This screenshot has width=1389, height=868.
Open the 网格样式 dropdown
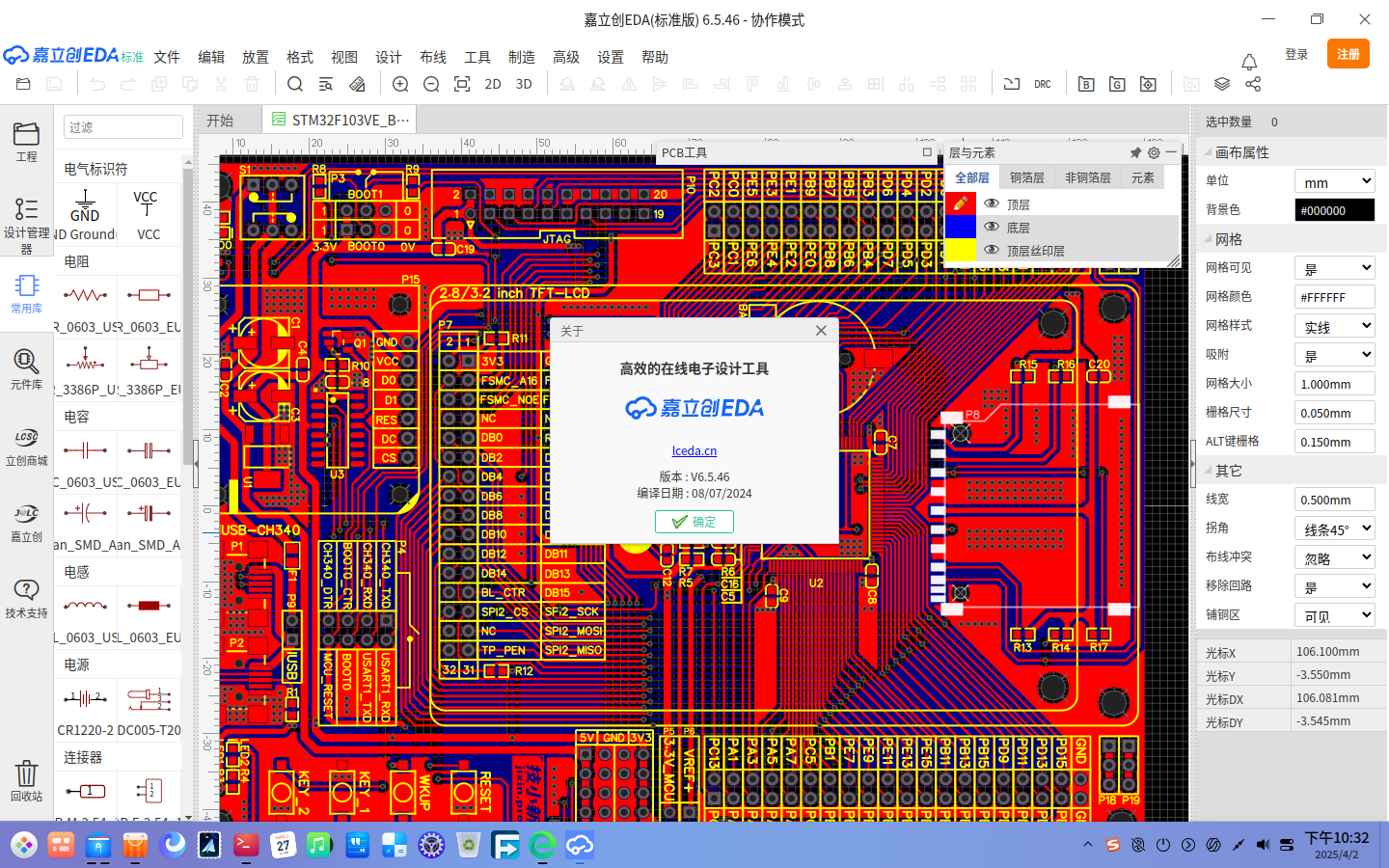coord(1335,326)
